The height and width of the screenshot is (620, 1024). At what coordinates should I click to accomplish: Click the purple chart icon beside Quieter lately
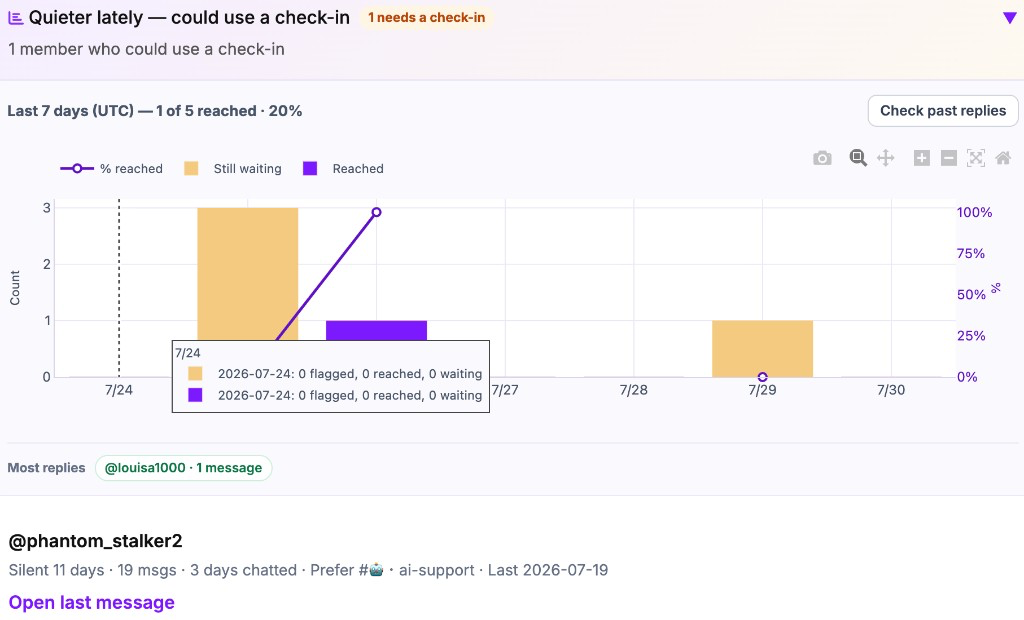point(15,18)
